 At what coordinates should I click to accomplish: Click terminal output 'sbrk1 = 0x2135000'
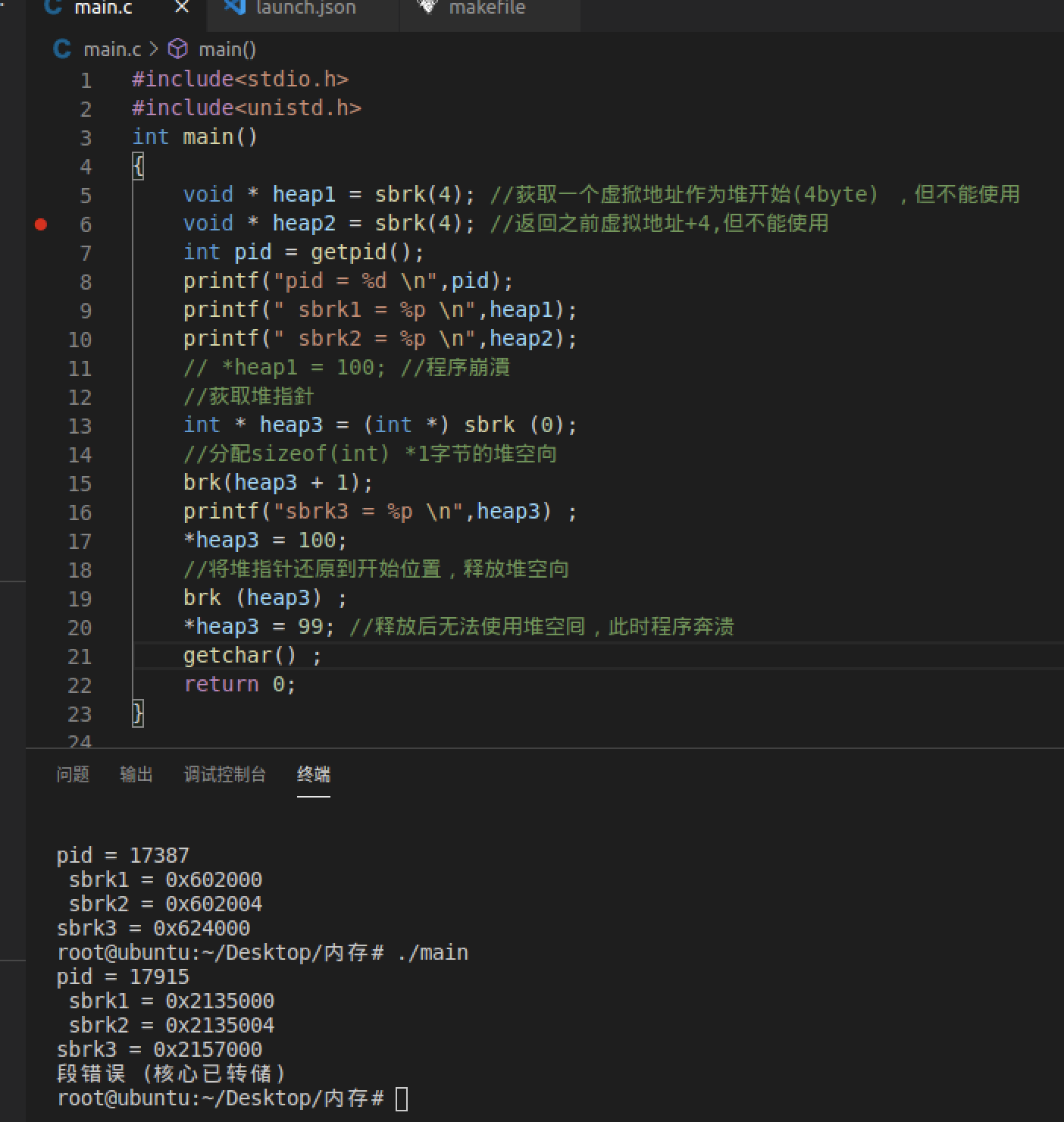coord(171,1001)
